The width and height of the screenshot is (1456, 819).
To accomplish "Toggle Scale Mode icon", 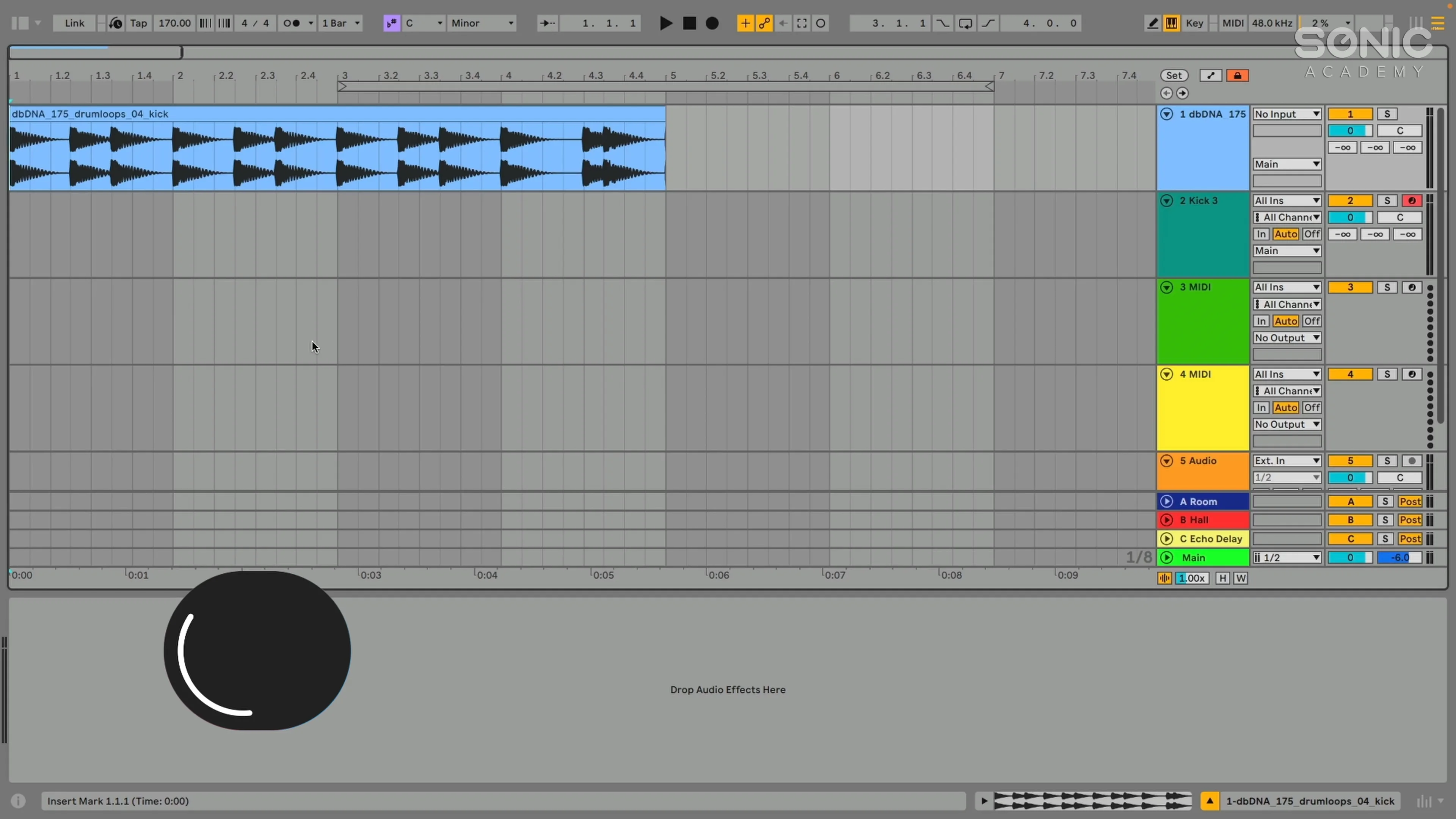I will click(x=391, y=23).
